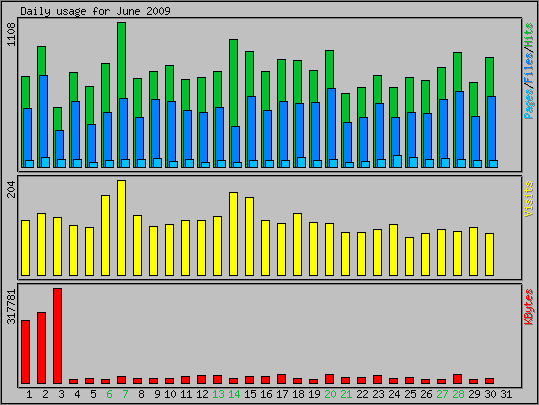Screen dimensions: 539x405
Task: Select the green hits bar for day 14
Action: pyautogui.click(x=233, y=83)
